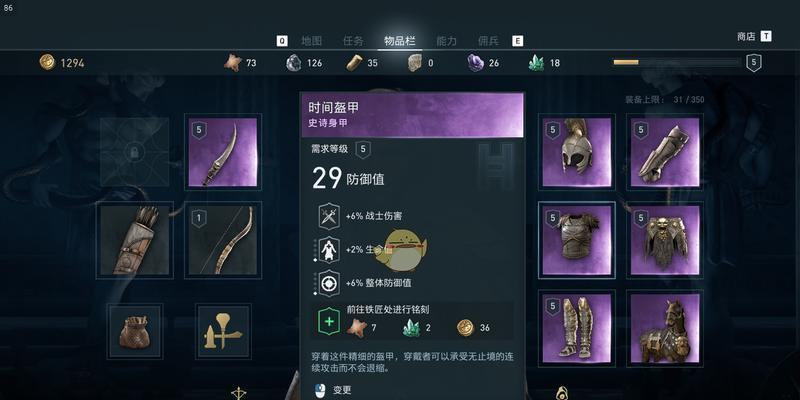800x400 pixels.
Task: Select the level 1 bow slot
Action: [223, 240]
